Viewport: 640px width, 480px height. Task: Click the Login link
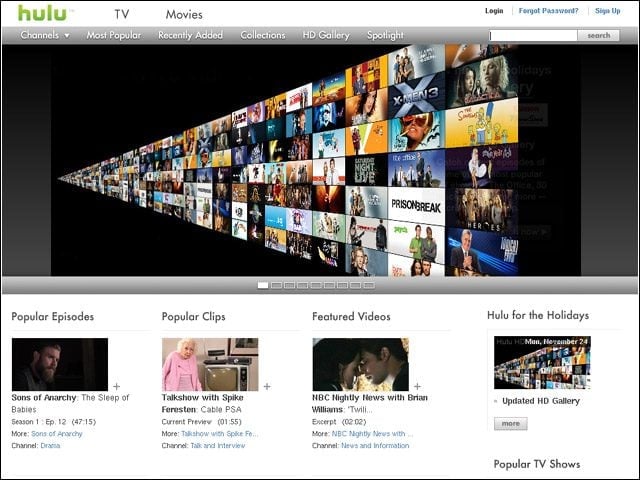point(494,11)
